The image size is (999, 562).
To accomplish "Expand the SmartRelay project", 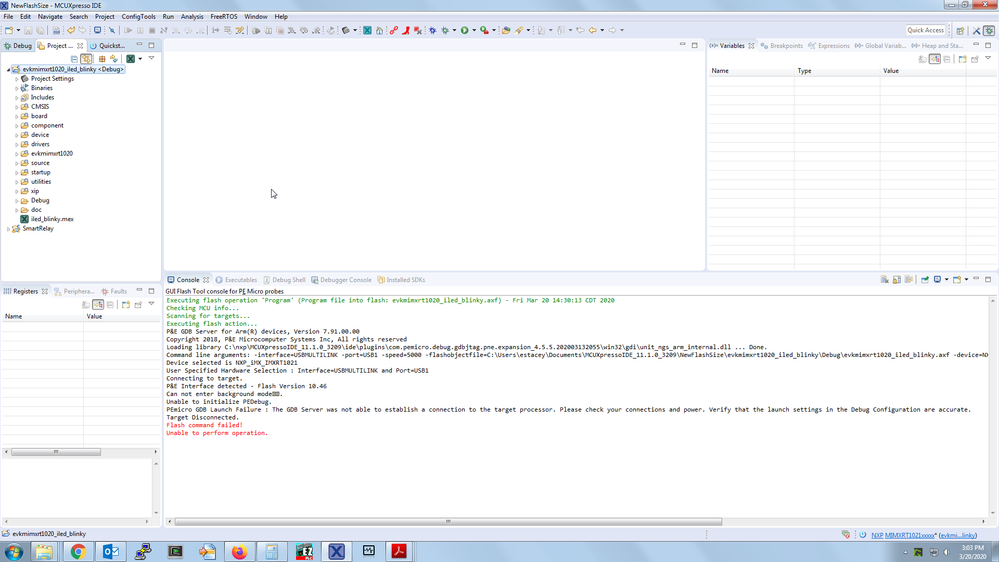I will tap(8, 229).
